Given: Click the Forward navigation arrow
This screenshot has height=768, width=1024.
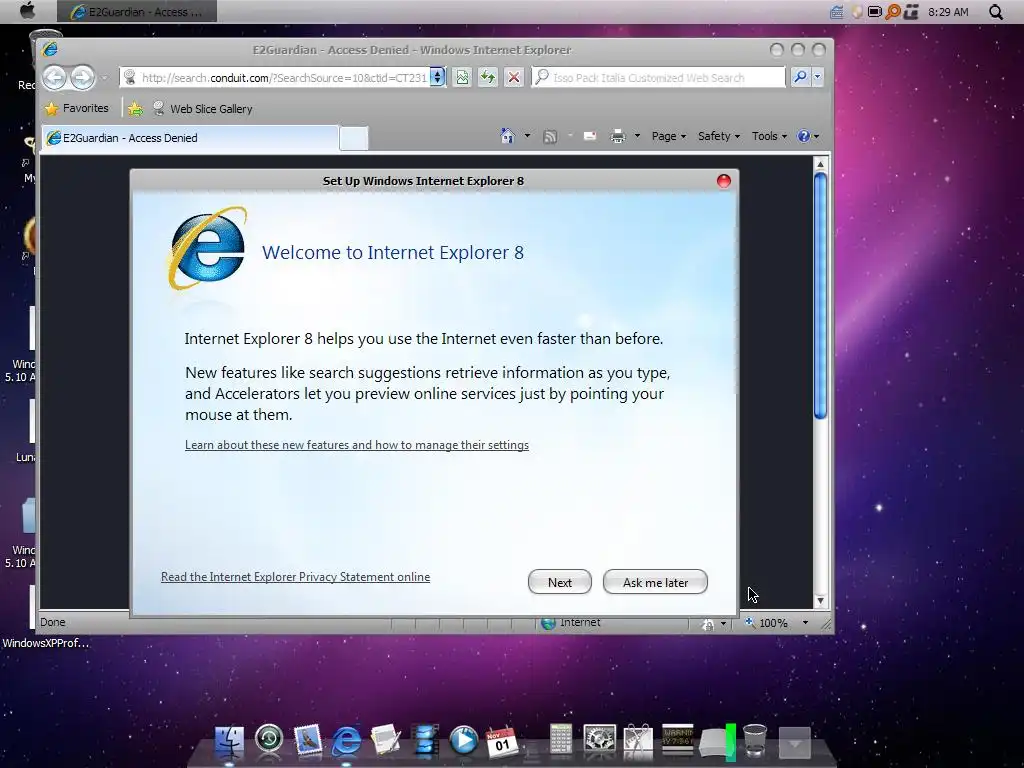Looking at the screenshot, I should [x=82, y=78].
